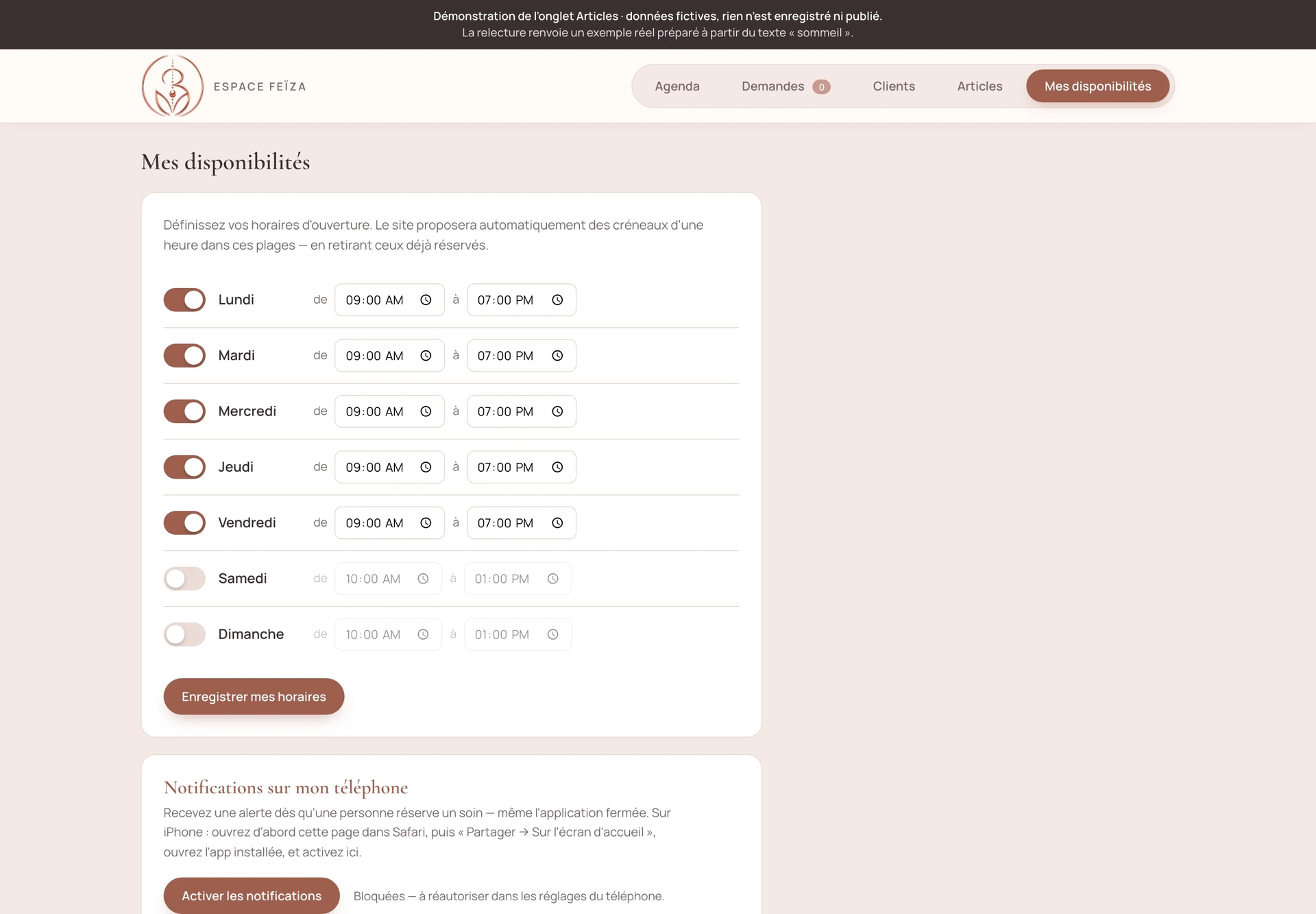
Task: Open clock picker for Lundi end time
Action: coord(557,300)
